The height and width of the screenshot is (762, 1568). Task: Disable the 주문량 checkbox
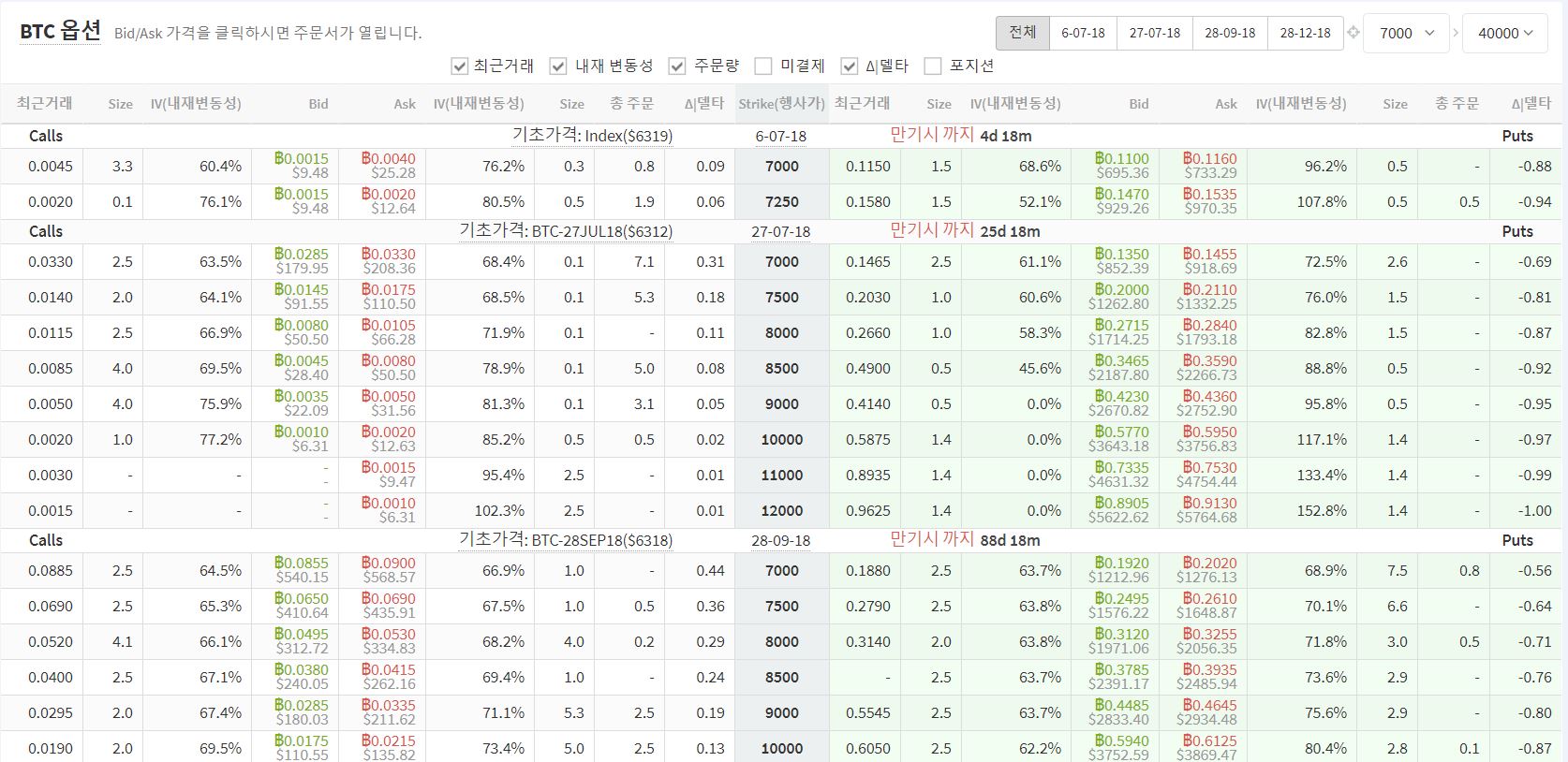[x=677, y=66]
